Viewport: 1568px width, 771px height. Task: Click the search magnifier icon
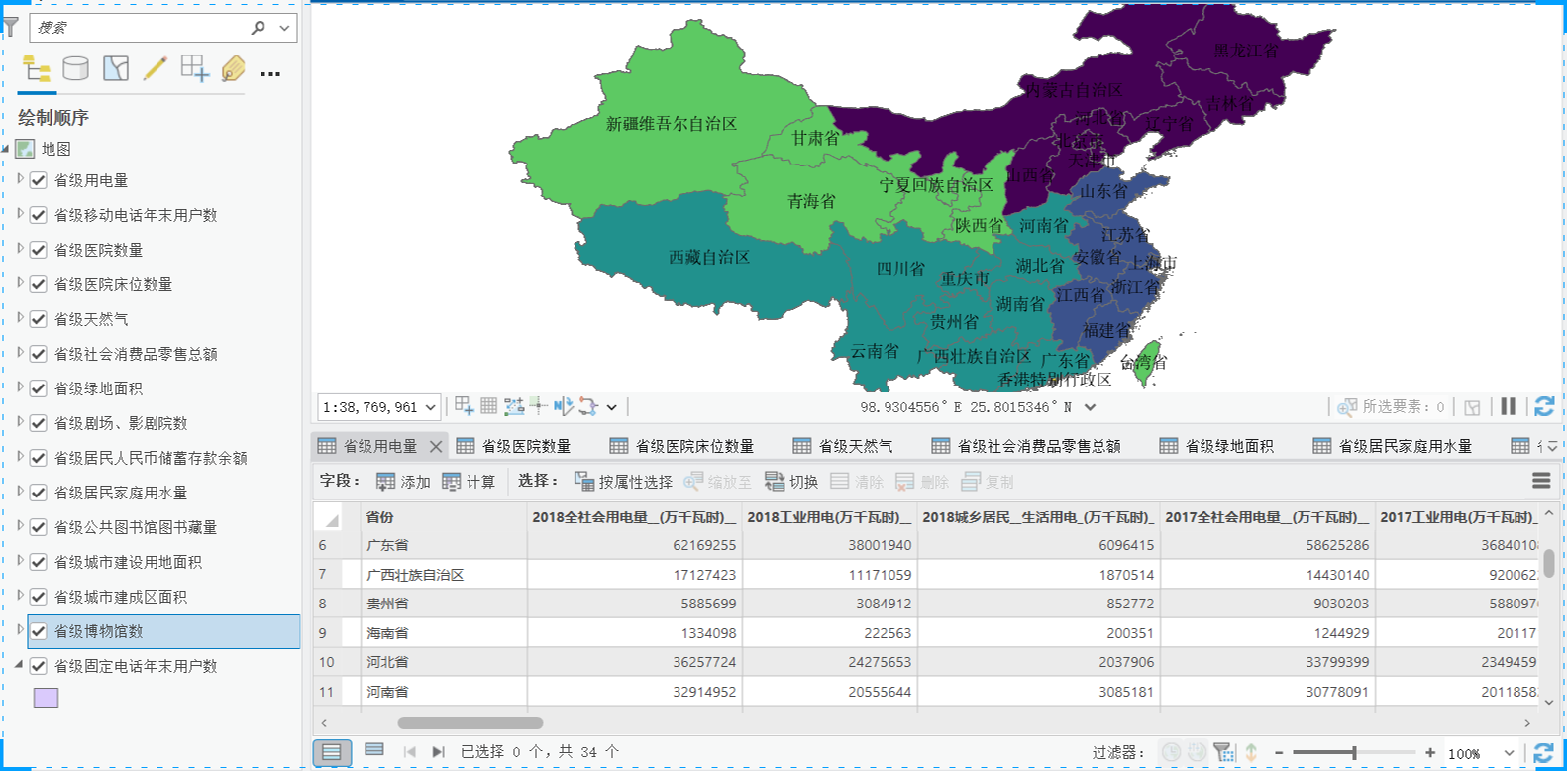click(x=259, y=28)
